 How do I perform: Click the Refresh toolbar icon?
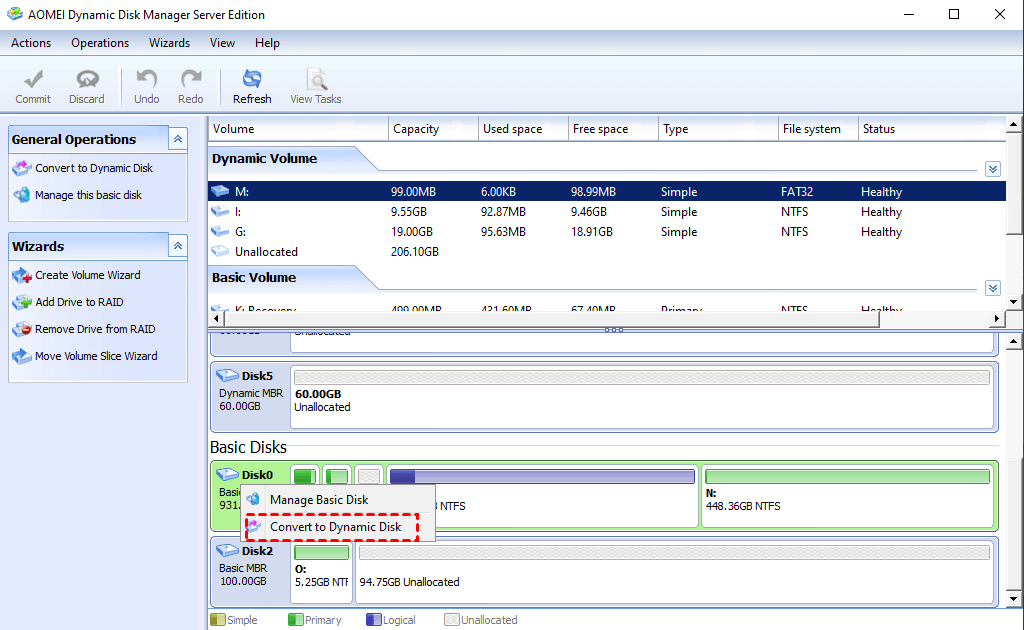252,80
